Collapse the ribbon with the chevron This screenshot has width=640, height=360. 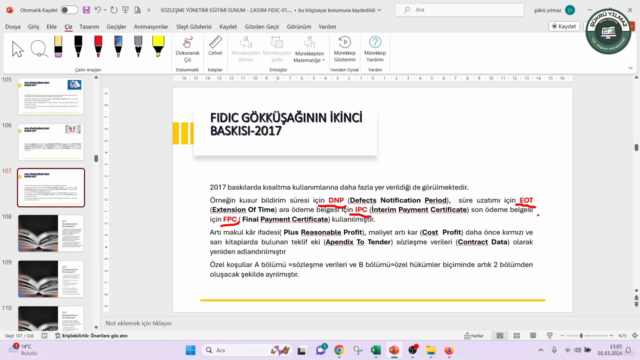631,68
